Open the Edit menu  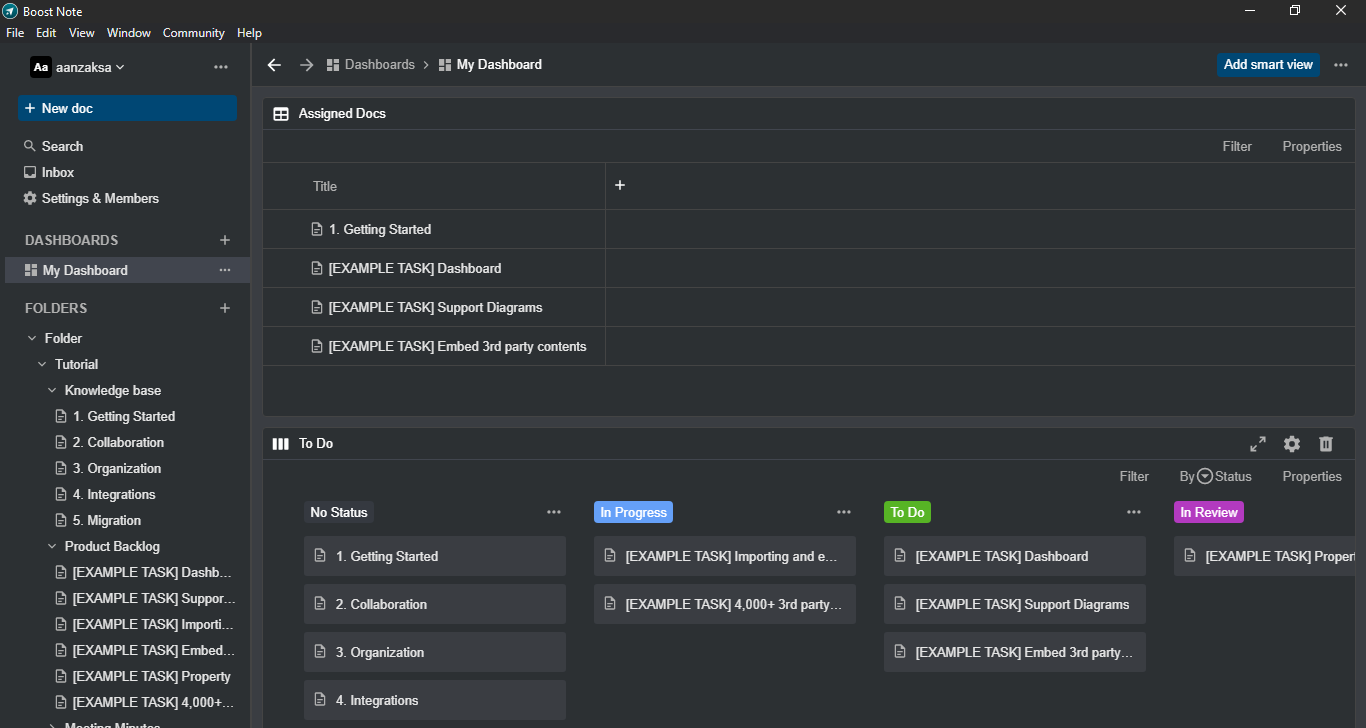46,33
